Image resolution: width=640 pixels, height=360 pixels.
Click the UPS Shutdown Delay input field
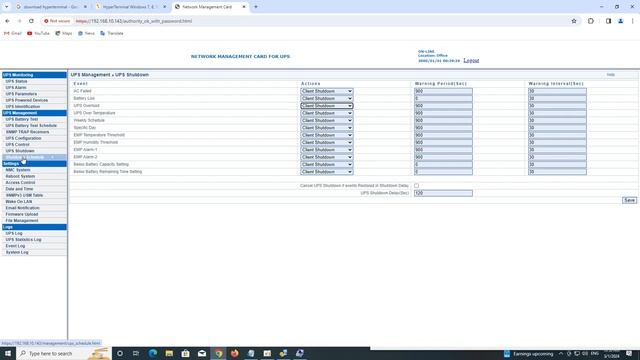click(443, 193)
